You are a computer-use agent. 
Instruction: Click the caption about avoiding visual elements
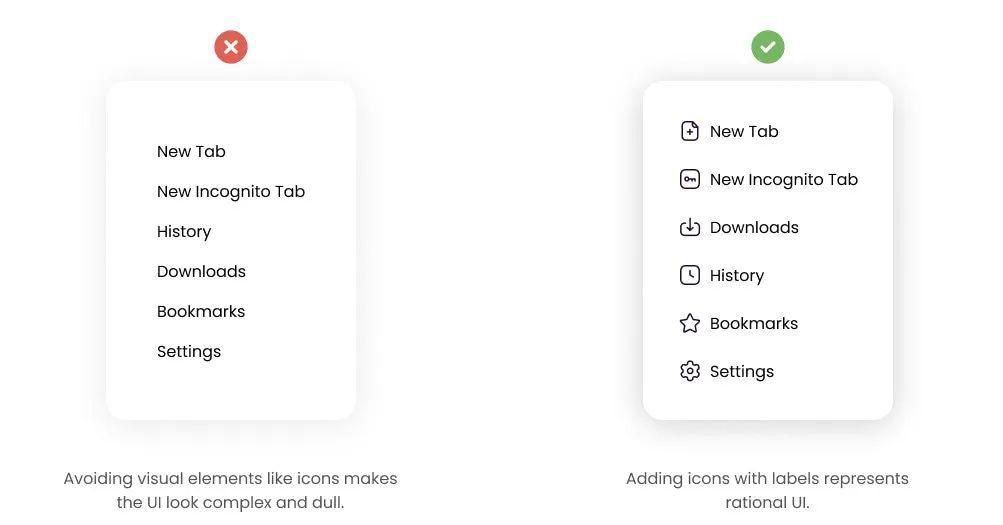(x=230, y=490)
